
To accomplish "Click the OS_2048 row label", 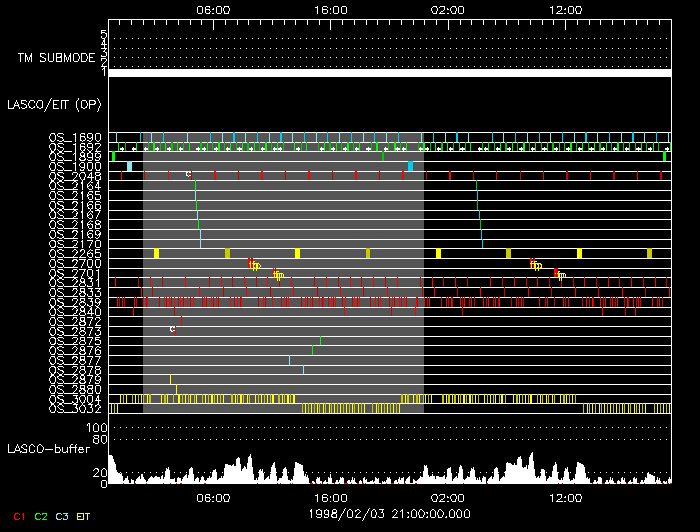I will (x=75, y=176).
